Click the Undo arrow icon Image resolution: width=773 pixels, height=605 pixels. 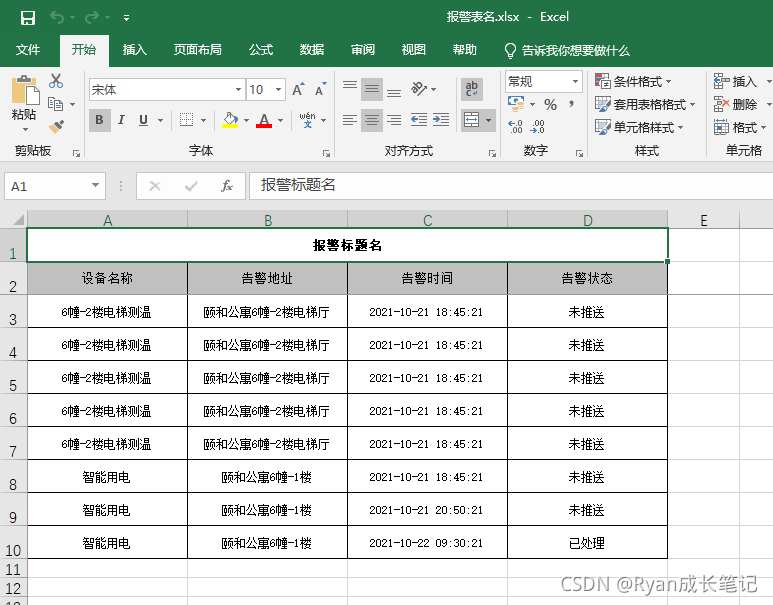57,18
